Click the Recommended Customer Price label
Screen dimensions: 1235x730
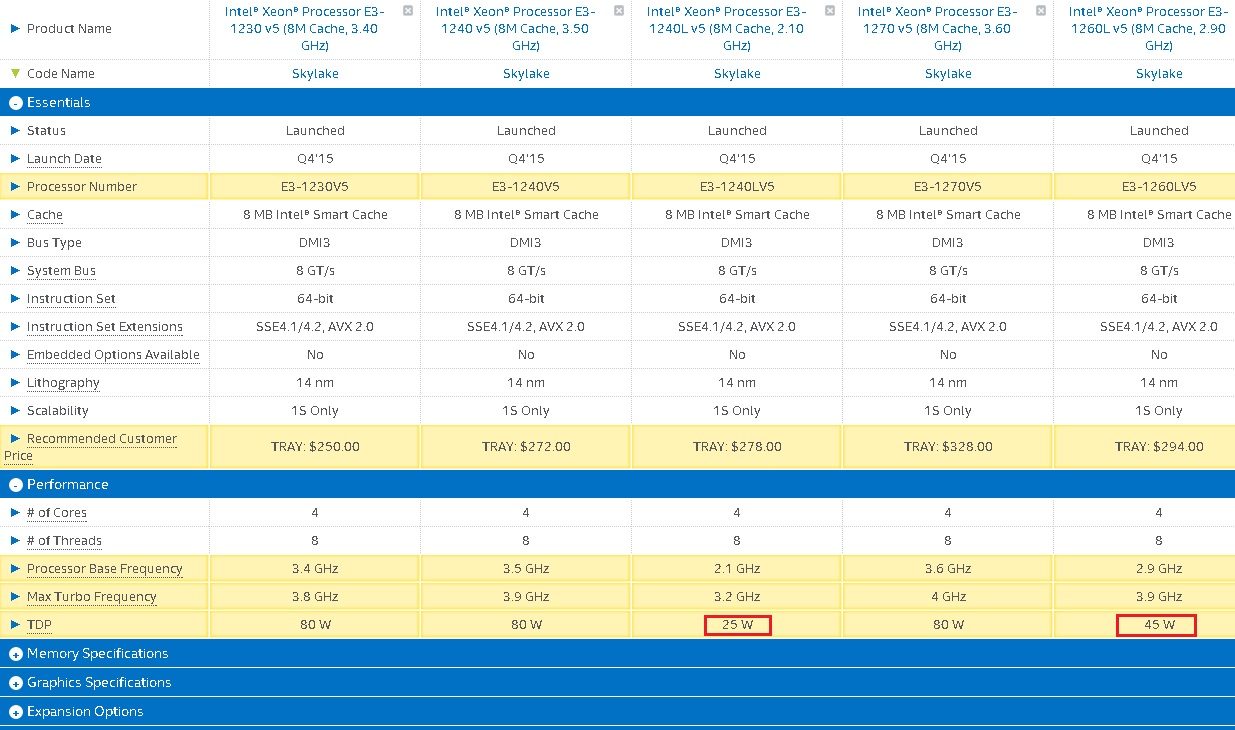point(91,447)
